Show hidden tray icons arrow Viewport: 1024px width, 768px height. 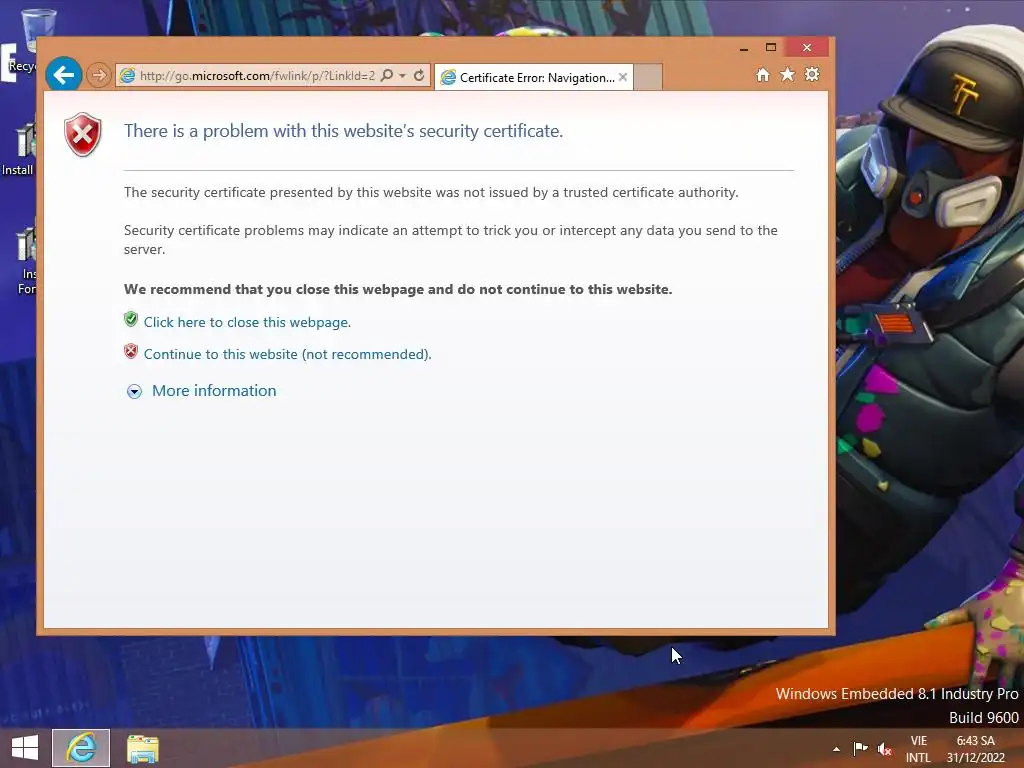[837, 749]
